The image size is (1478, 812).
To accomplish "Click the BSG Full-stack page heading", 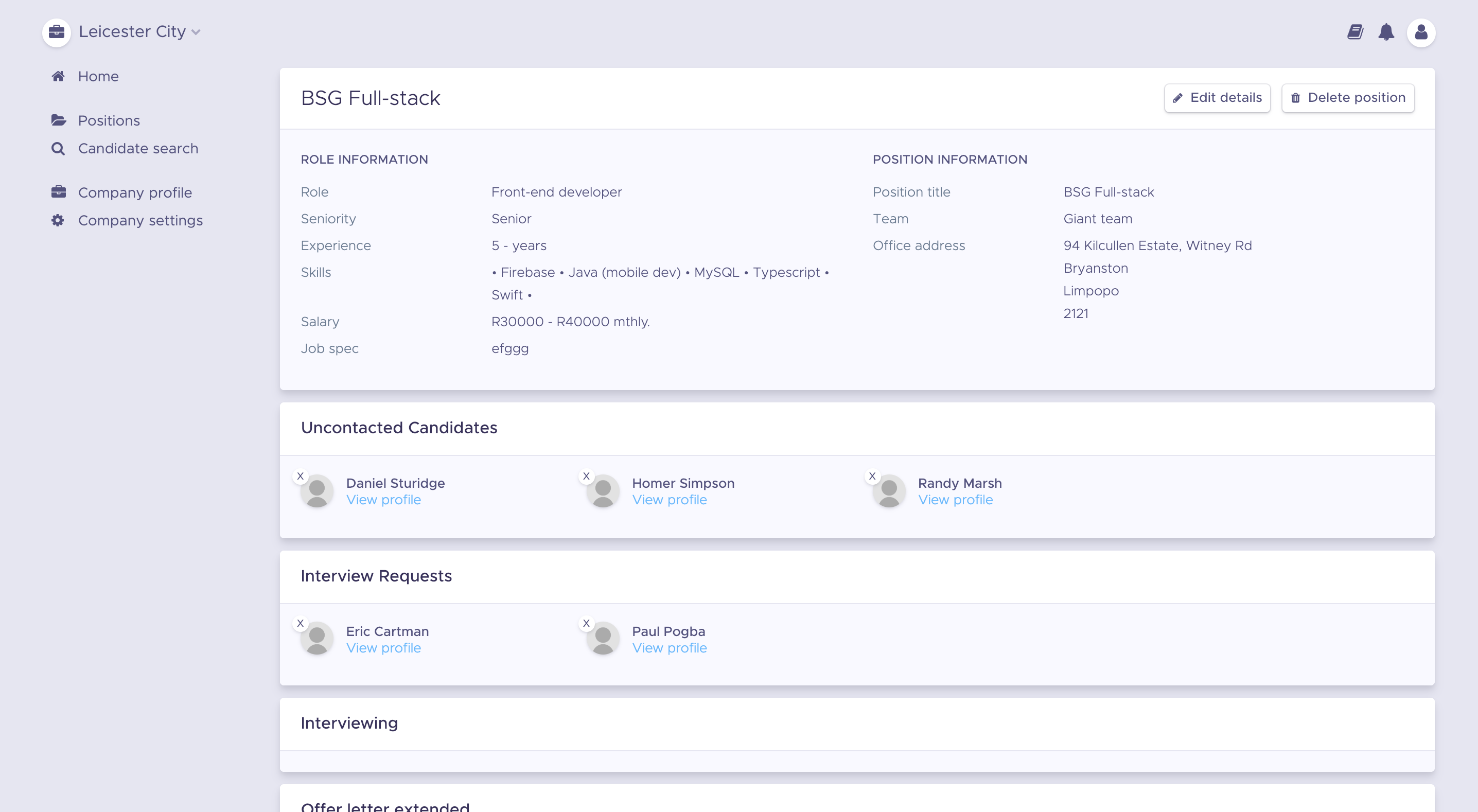I will point(371,98).
